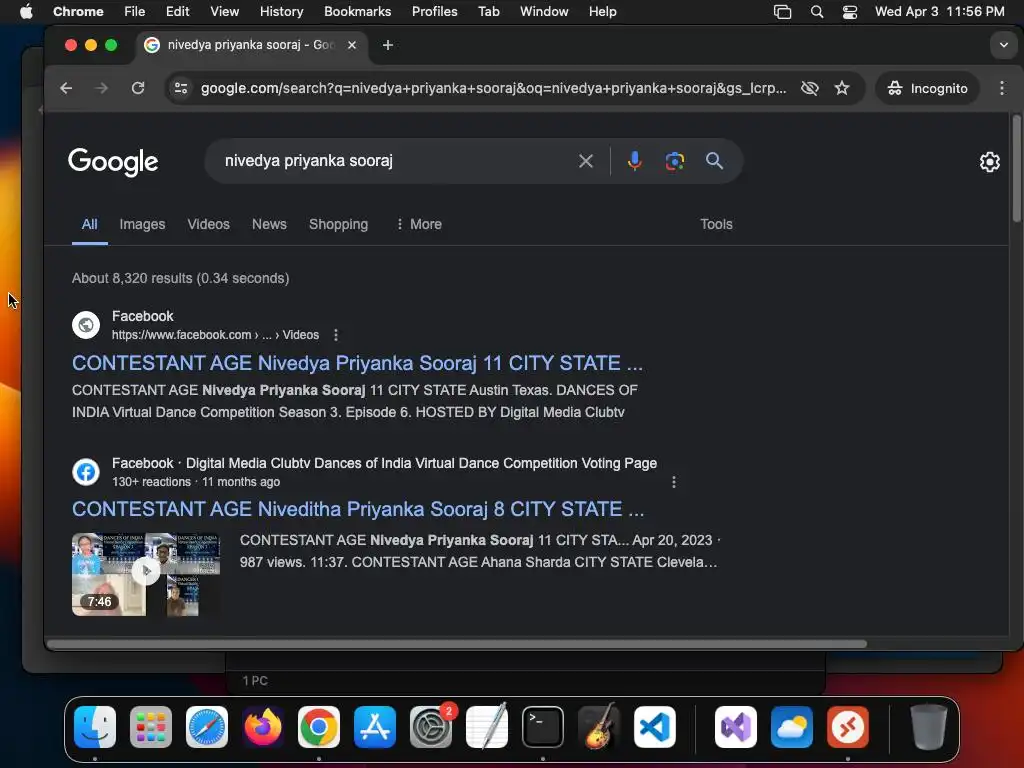The image size is (1024, 768).
Task: Switch to Shopping results tab
Action: click(x=338, y=225)
